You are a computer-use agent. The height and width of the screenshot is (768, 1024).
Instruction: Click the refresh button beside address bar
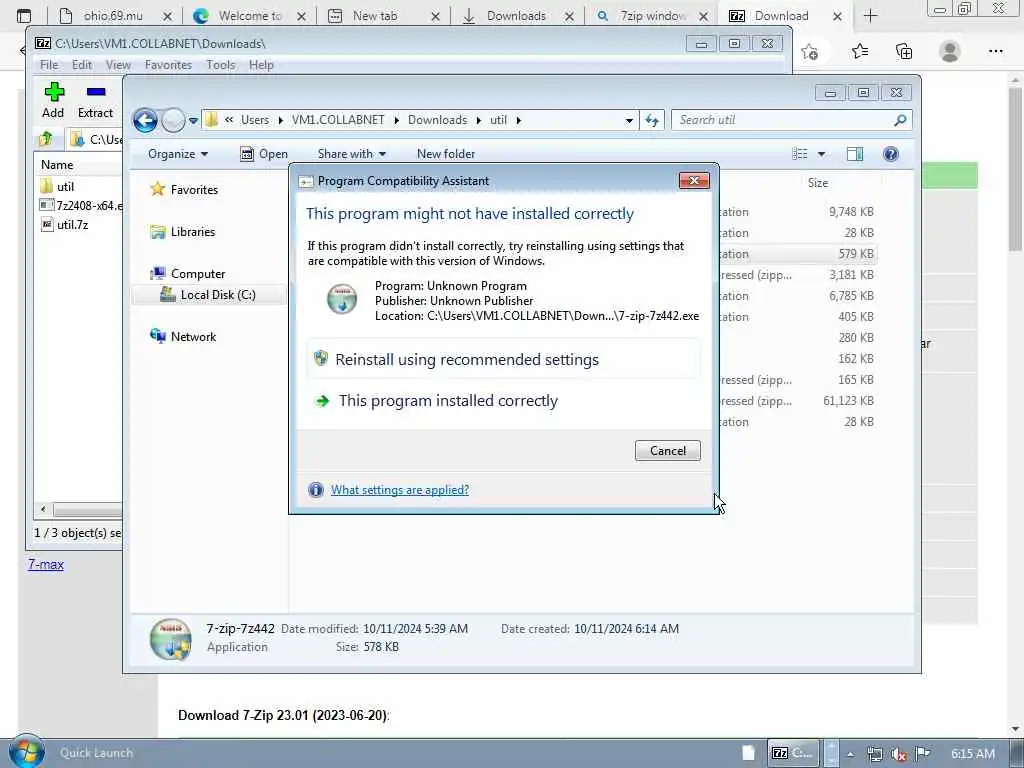click(652, 120)
